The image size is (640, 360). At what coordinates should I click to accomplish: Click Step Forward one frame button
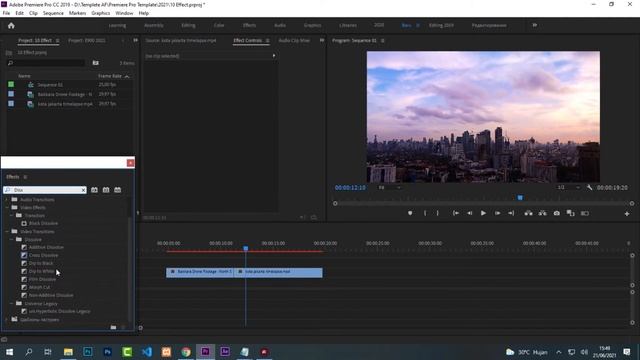(x=497, y=213)
